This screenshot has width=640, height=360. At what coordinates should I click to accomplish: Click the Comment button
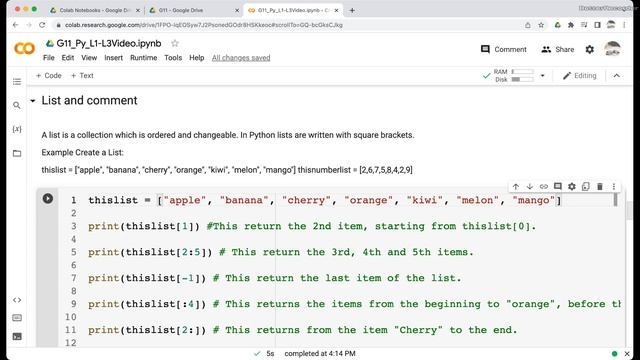(504, 49)
